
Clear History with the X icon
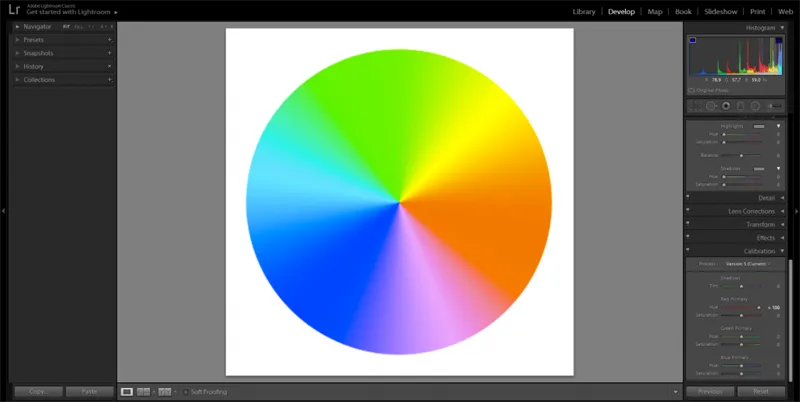point(109,66)
